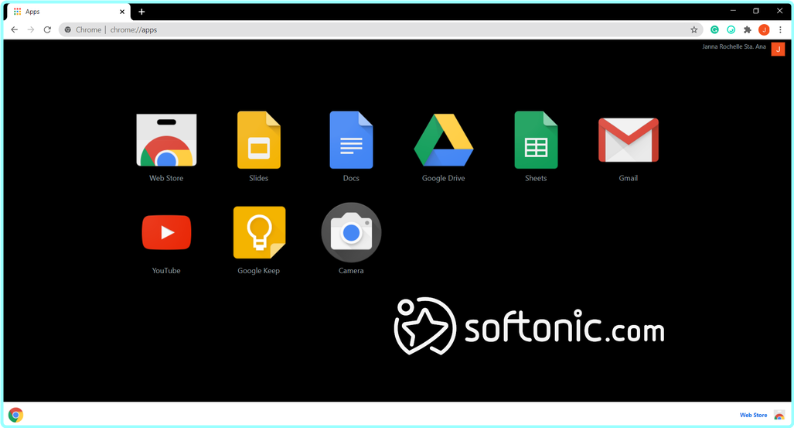794x428 pixels.
Task: Open the Sheets app
Action: [536, 140]
